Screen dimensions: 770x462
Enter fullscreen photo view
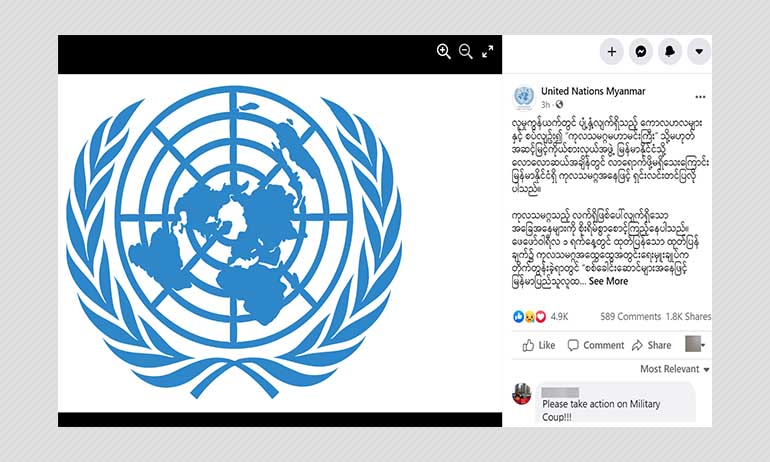(x=487, y=52)
